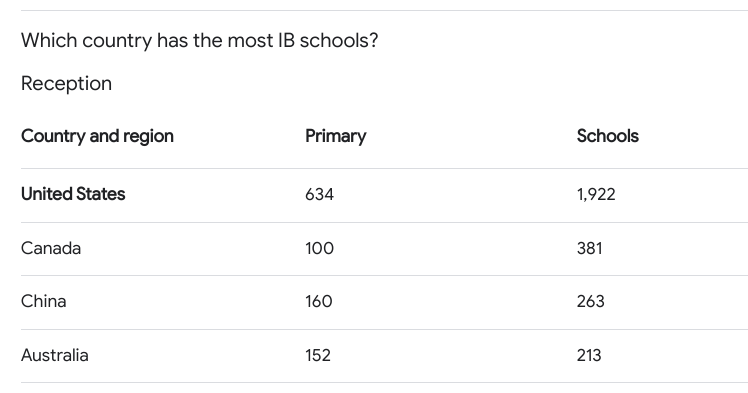Screen dimensions: 748x393
Task: Click China's Primary value 160
Action: point(319,301)
